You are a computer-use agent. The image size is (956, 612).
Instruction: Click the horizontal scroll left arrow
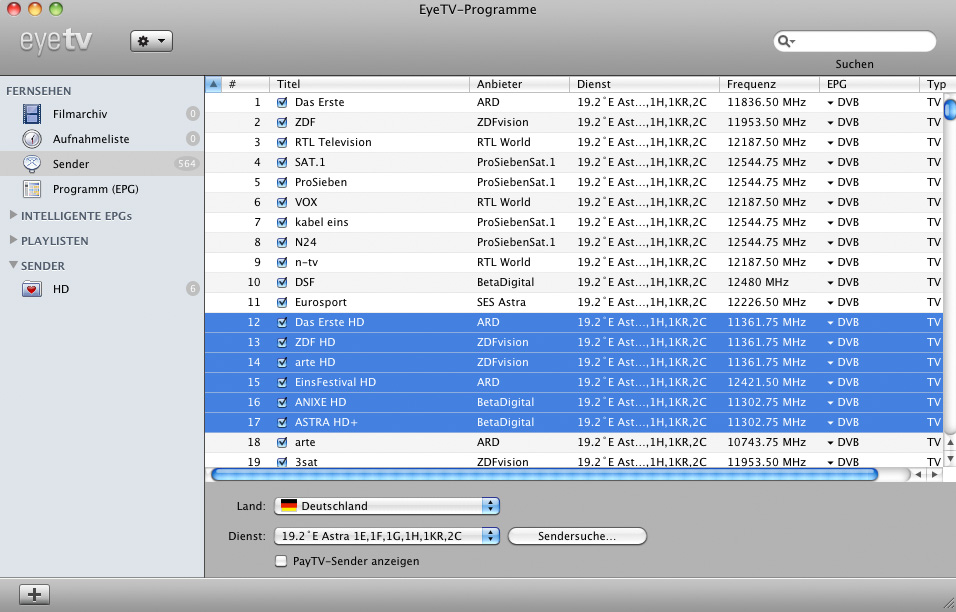click(918, 474)
